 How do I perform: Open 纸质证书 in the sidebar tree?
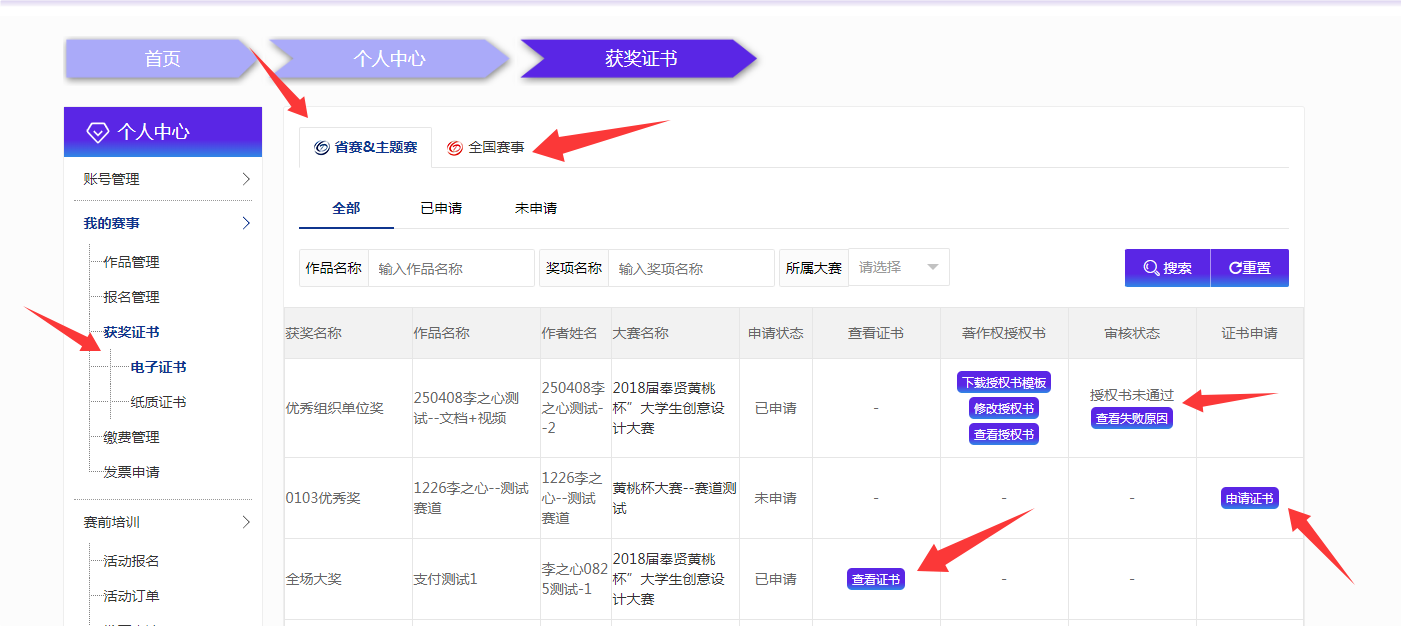click(158, 402)
